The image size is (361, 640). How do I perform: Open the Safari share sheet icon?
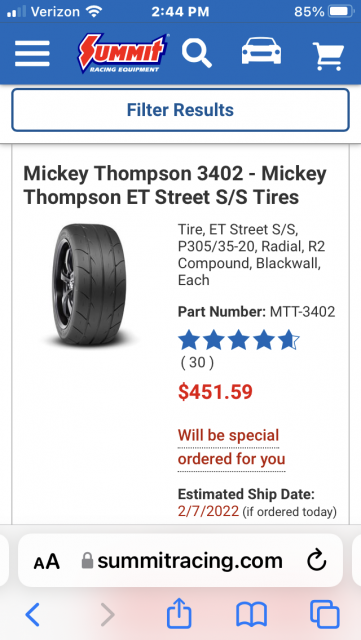pos(179,614)
